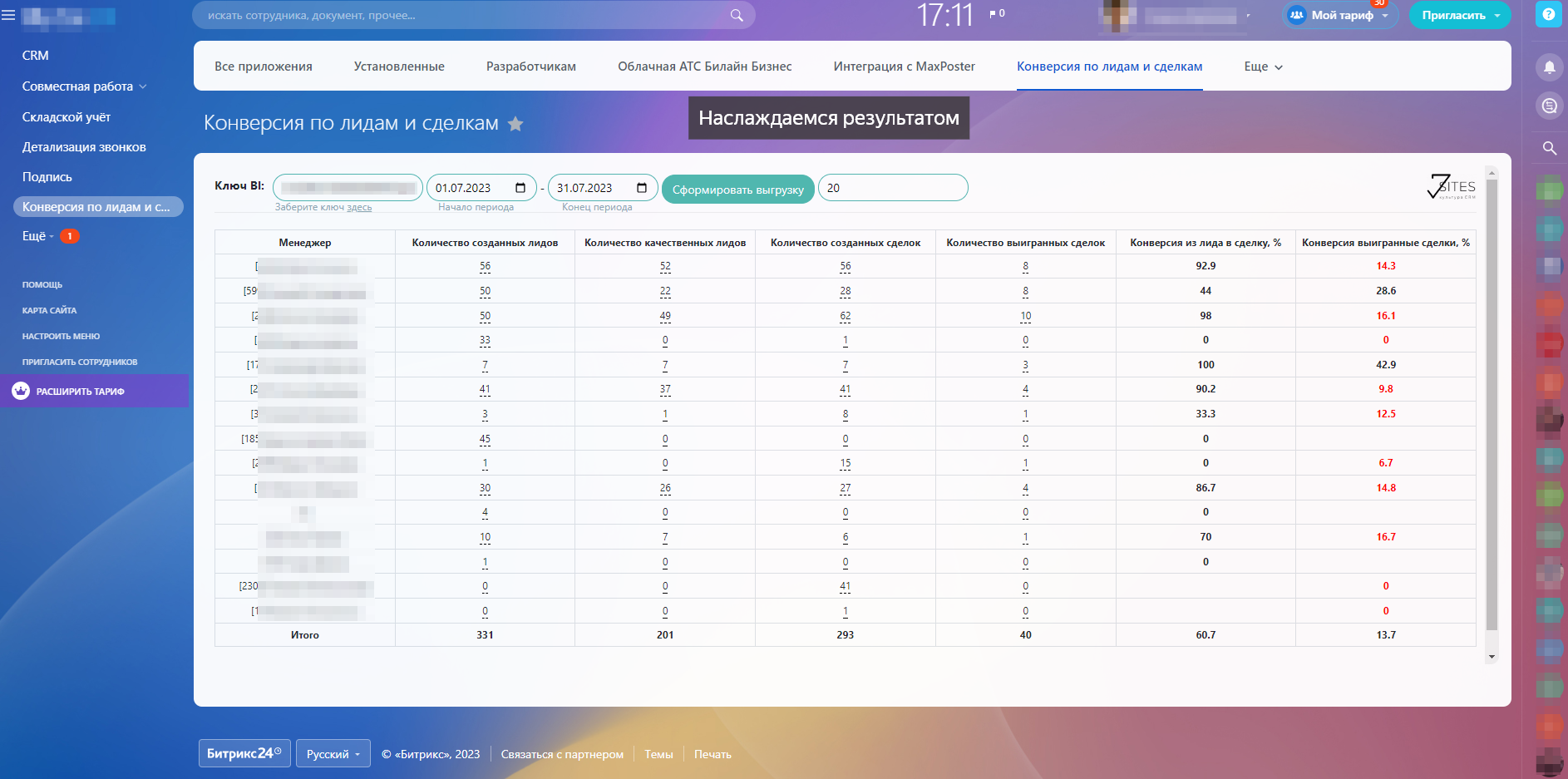Screen dimensions: 1568x779
Task: Open start date calendar picker icon
Action: click(520, 188)
